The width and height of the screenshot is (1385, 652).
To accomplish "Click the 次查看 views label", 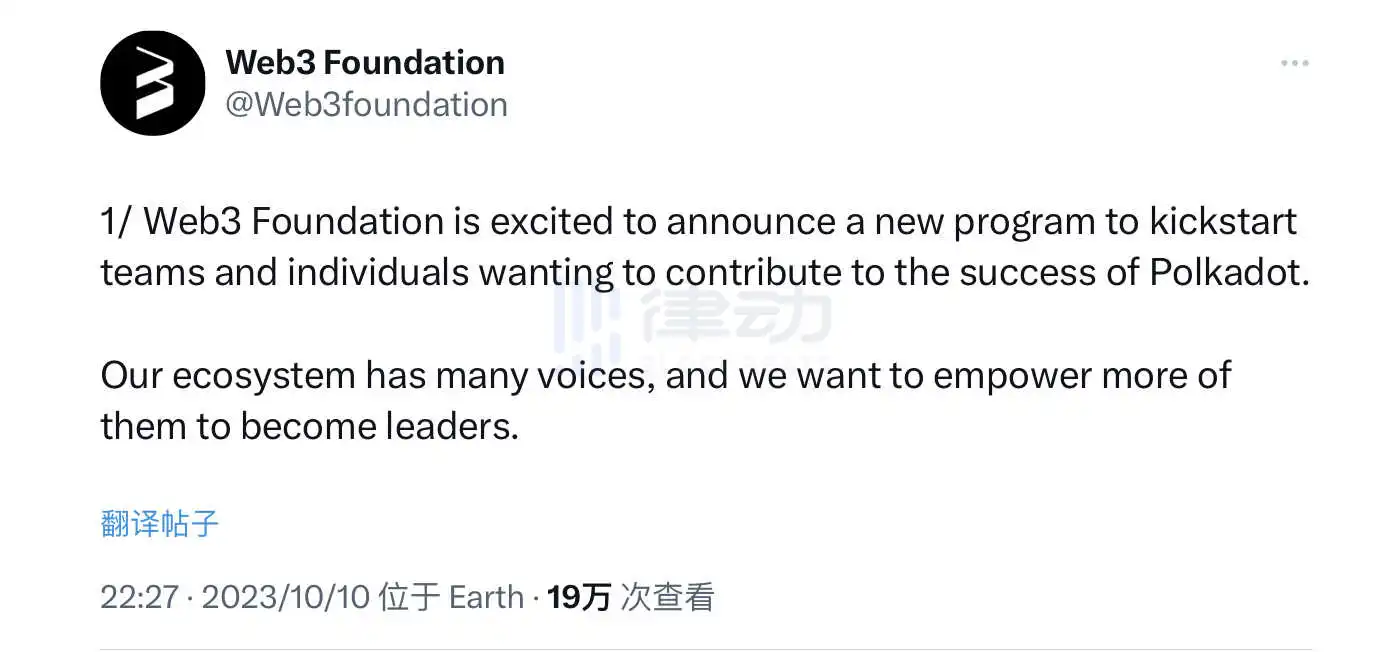I will (668, 598).
